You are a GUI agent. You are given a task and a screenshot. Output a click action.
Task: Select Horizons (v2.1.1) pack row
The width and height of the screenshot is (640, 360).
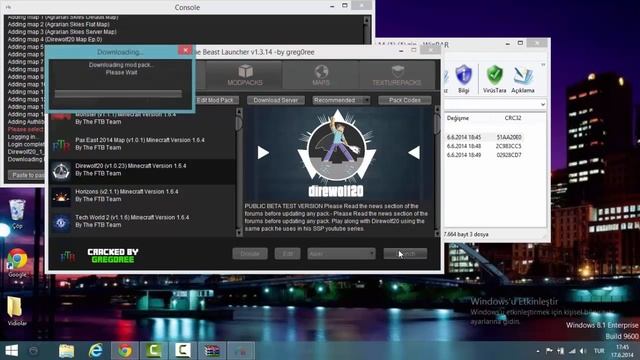click(x=142, y=196)
